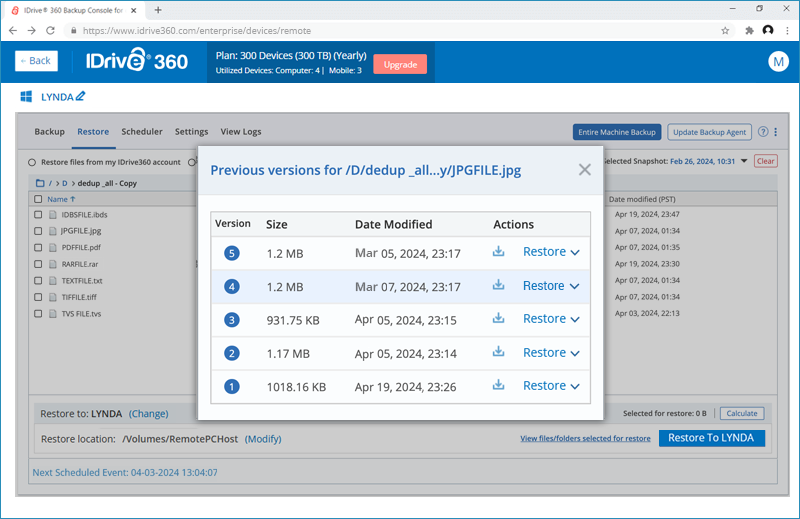Screen dimensions: 800x519
Task: Expand Restore dropdown for version 2
Action: point(551,353)
